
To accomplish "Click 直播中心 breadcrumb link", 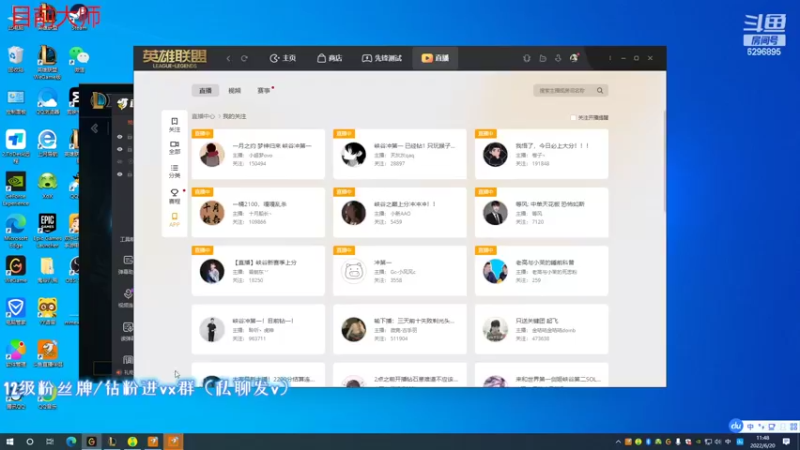I will 203,116.
